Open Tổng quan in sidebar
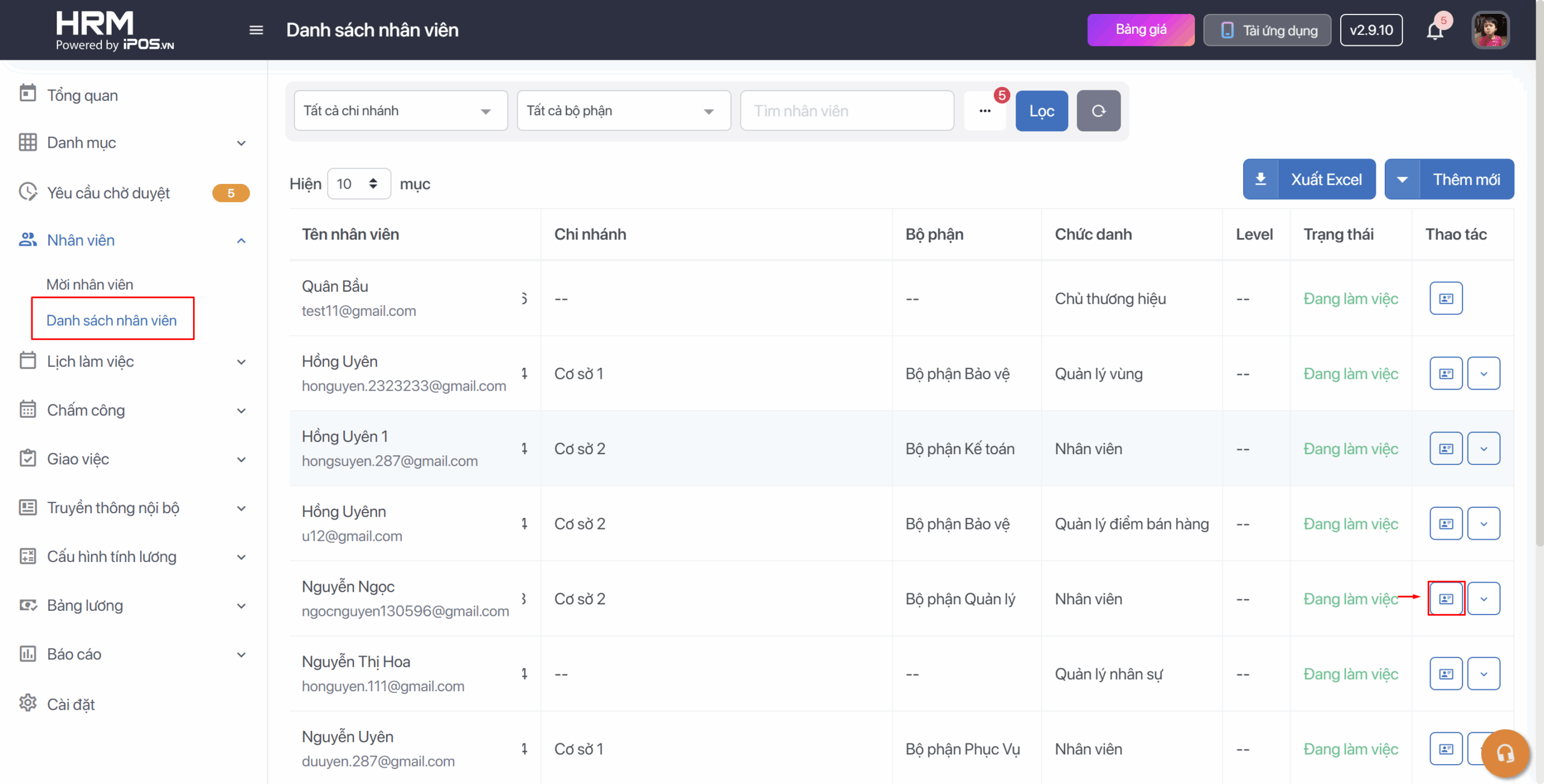1544x784 pixels. 83,95
